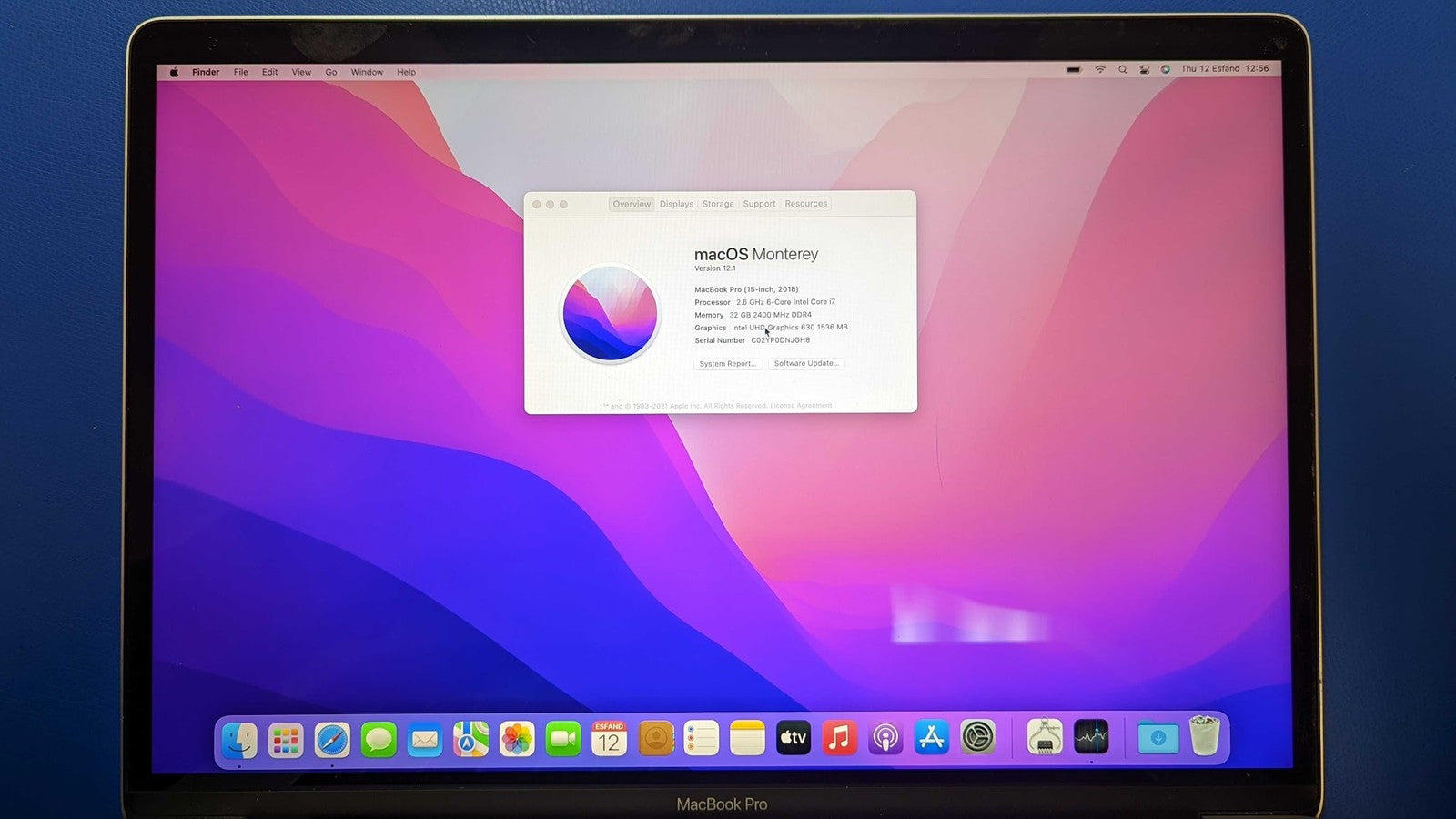Click the macOS Monterey logo image
The height and width of the screenshot is (819, 1456).
(x=610, y=313)
